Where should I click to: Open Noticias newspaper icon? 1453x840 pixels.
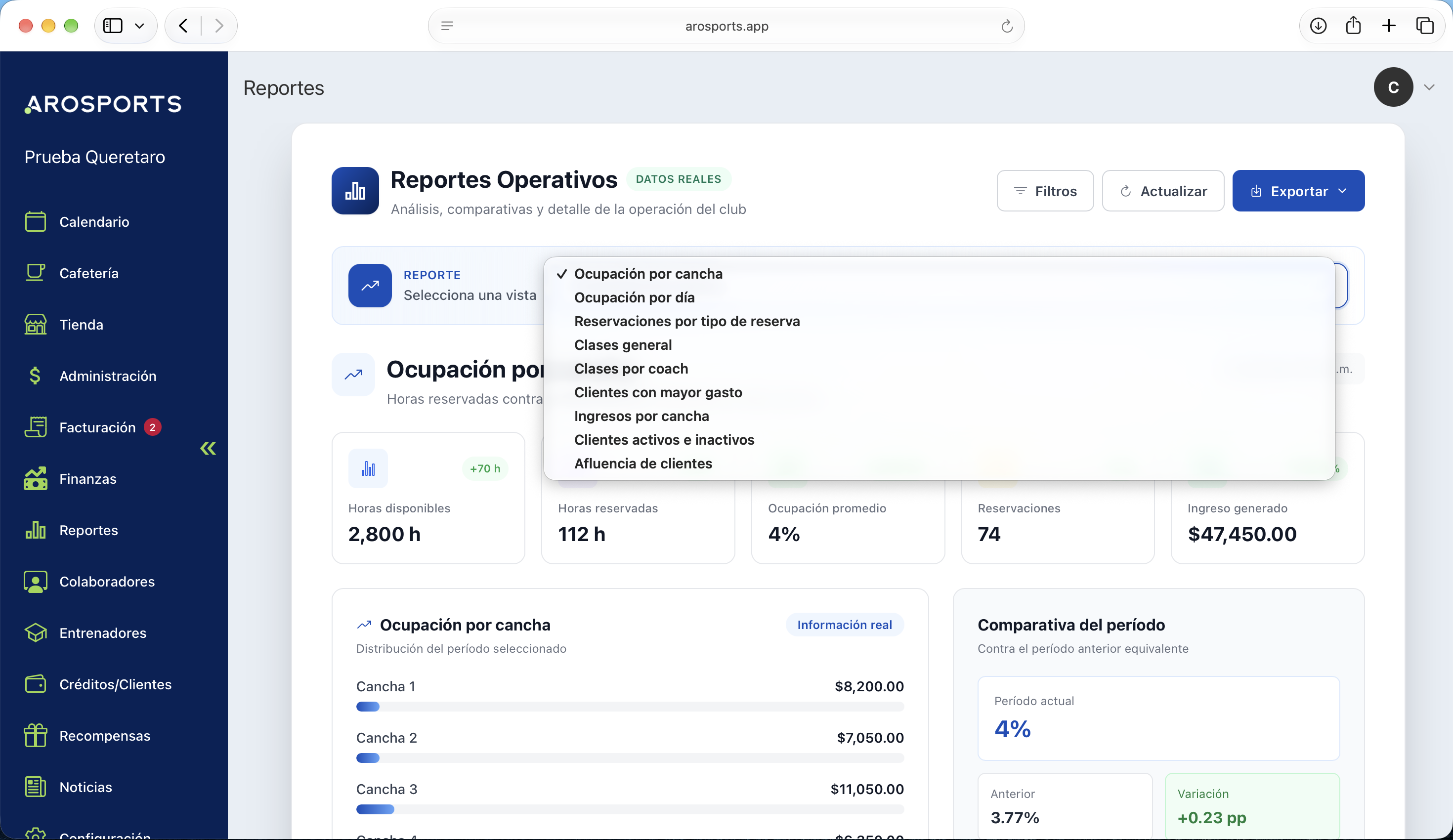click(x=36, y=786)
